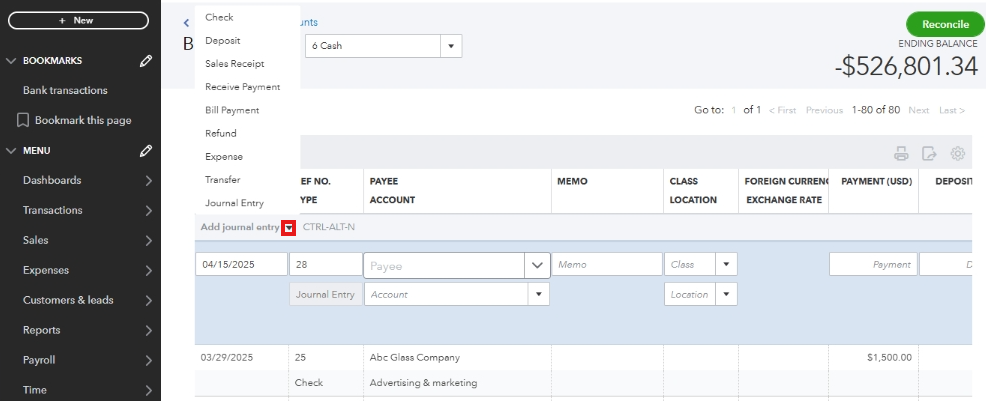The height and width of the screenshot is (401, 986).
Task: Edit menu with the pencil icon
Action: pos(146,151)
